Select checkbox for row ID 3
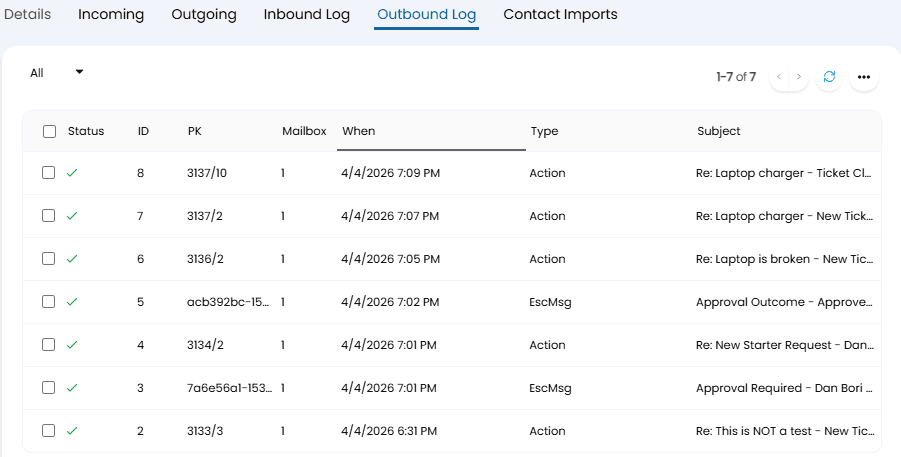 coord(49,388)
